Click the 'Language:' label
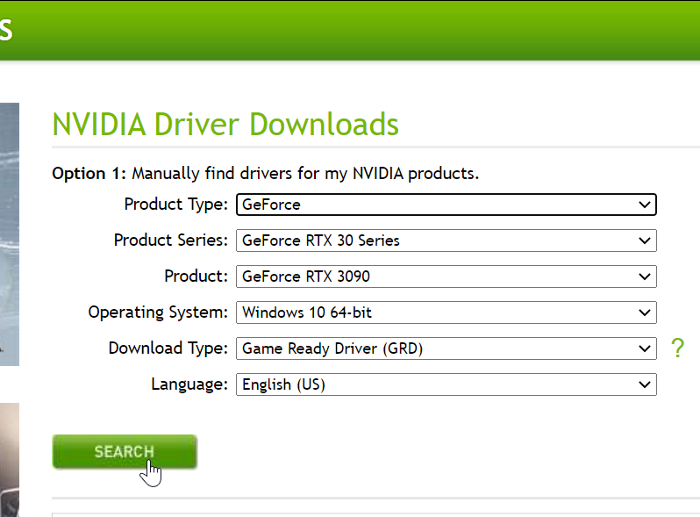The width and height of the screenshot is (700, 517). point(189,384)
